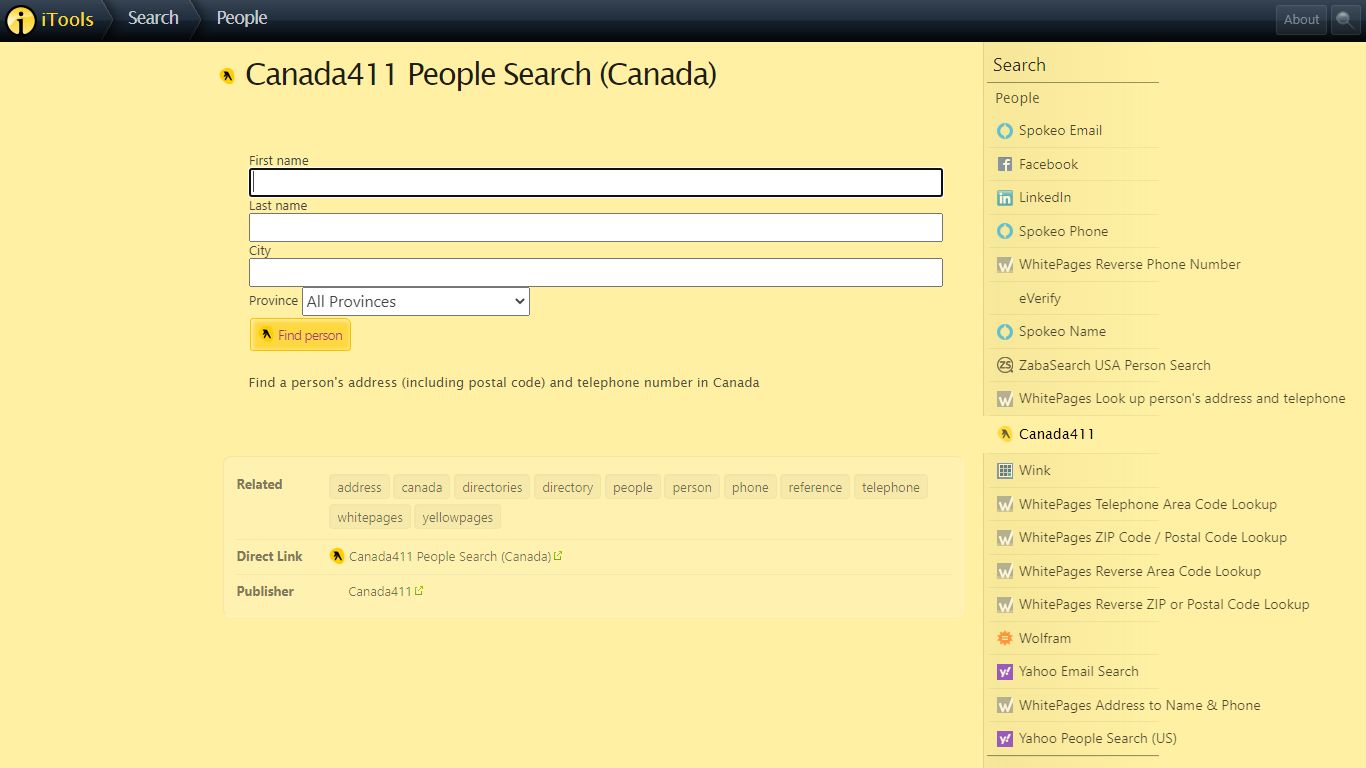1366x768 pixels.
Task: Click the WhitePages ZIP Code Lookup icon
Action: [1005, 538]
